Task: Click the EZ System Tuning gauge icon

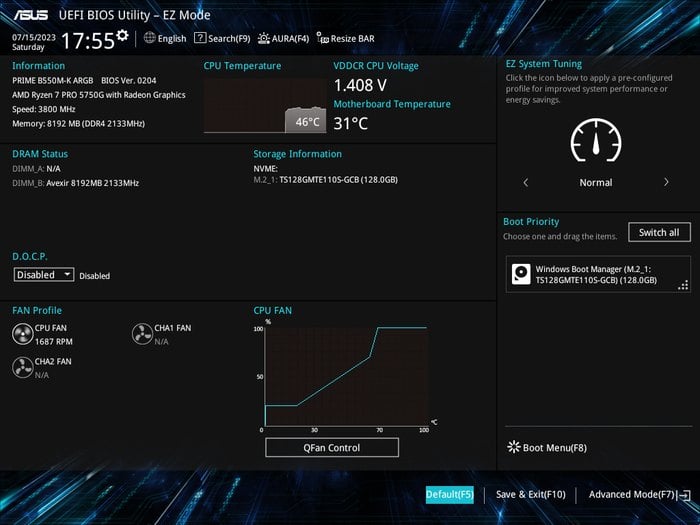Action: tap(596, 140)
